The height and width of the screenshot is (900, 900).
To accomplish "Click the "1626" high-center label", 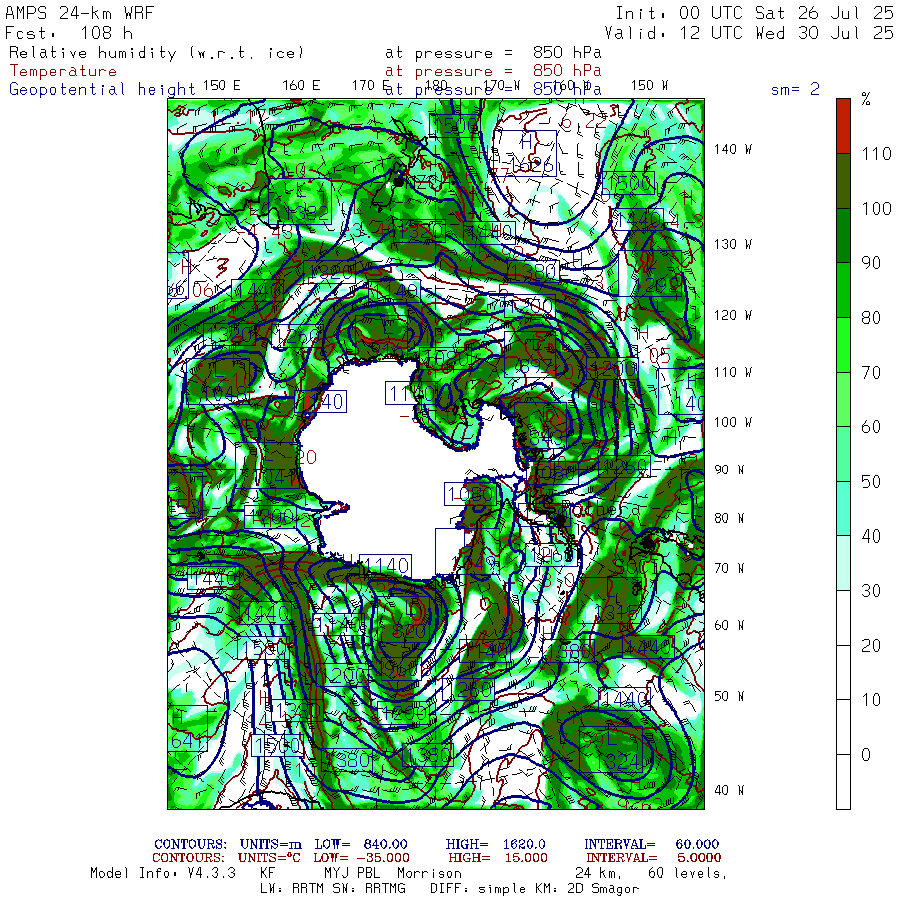I will pyautogui.click(x=532, y=166).
